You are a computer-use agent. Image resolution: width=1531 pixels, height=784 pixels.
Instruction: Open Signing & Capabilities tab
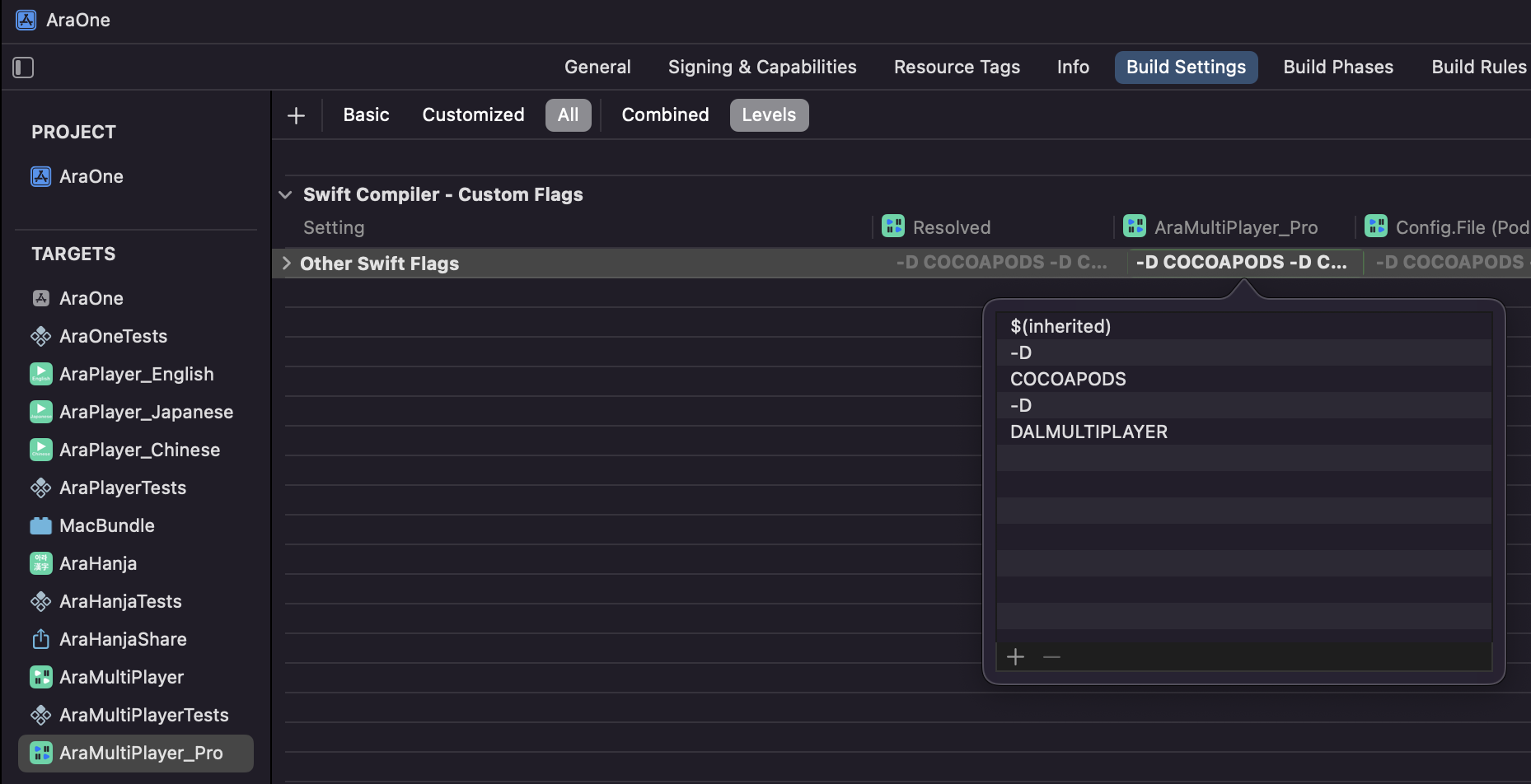[x=762, y=68]
